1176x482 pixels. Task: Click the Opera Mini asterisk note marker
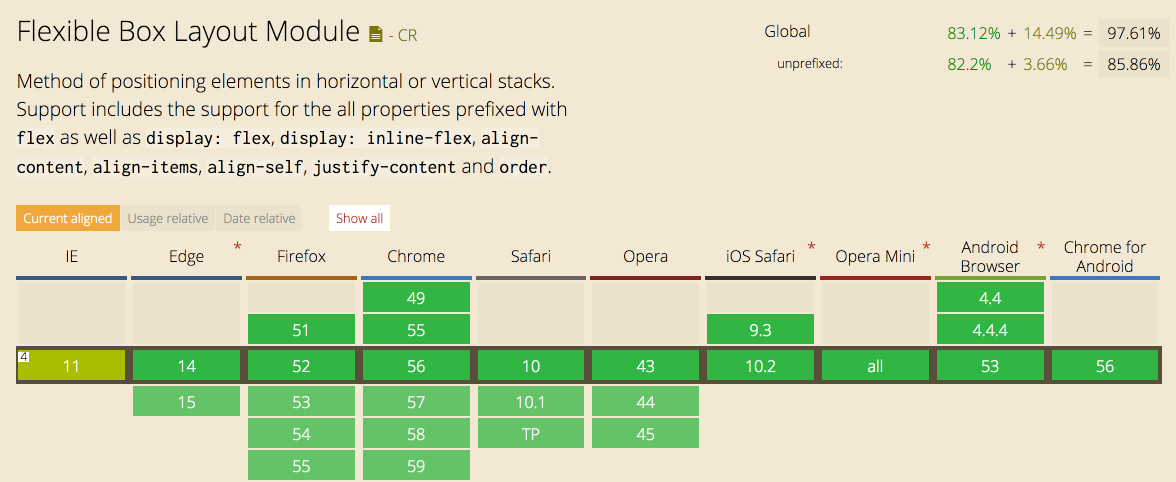click(x=926, y=246)
